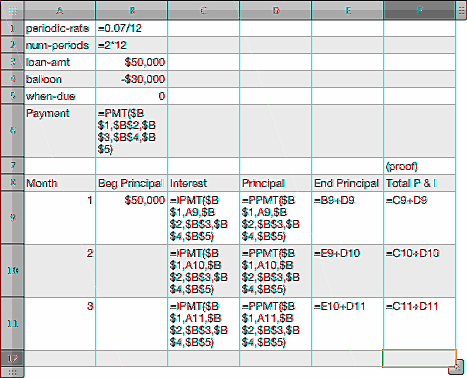Click the =IPMT formula with A10
Viewport: 467px width, 378px height.
point(204,271)
